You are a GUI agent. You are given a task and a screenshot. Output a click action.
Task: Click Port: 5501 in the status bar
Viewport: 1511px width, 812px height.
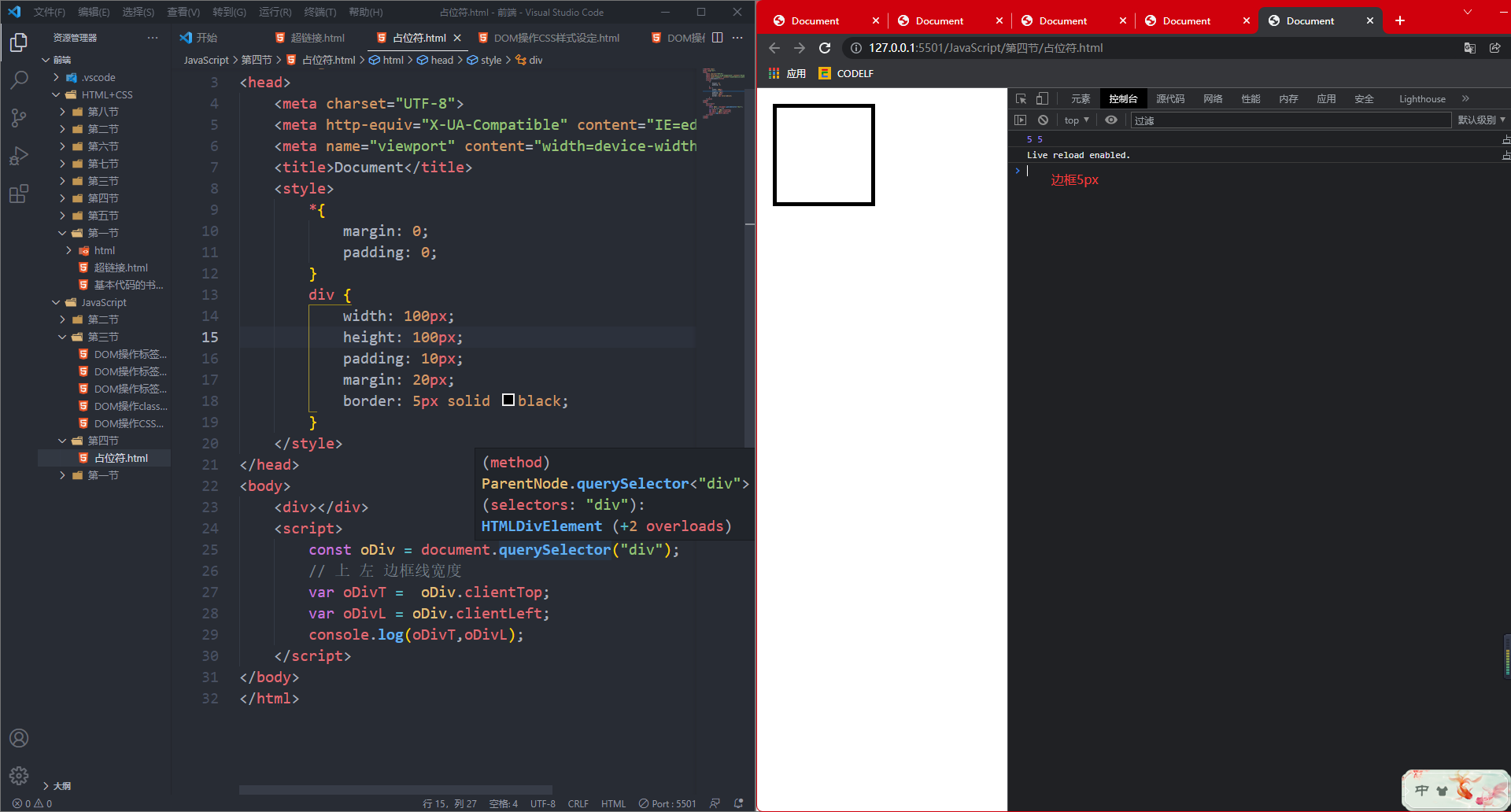(667, 803)
